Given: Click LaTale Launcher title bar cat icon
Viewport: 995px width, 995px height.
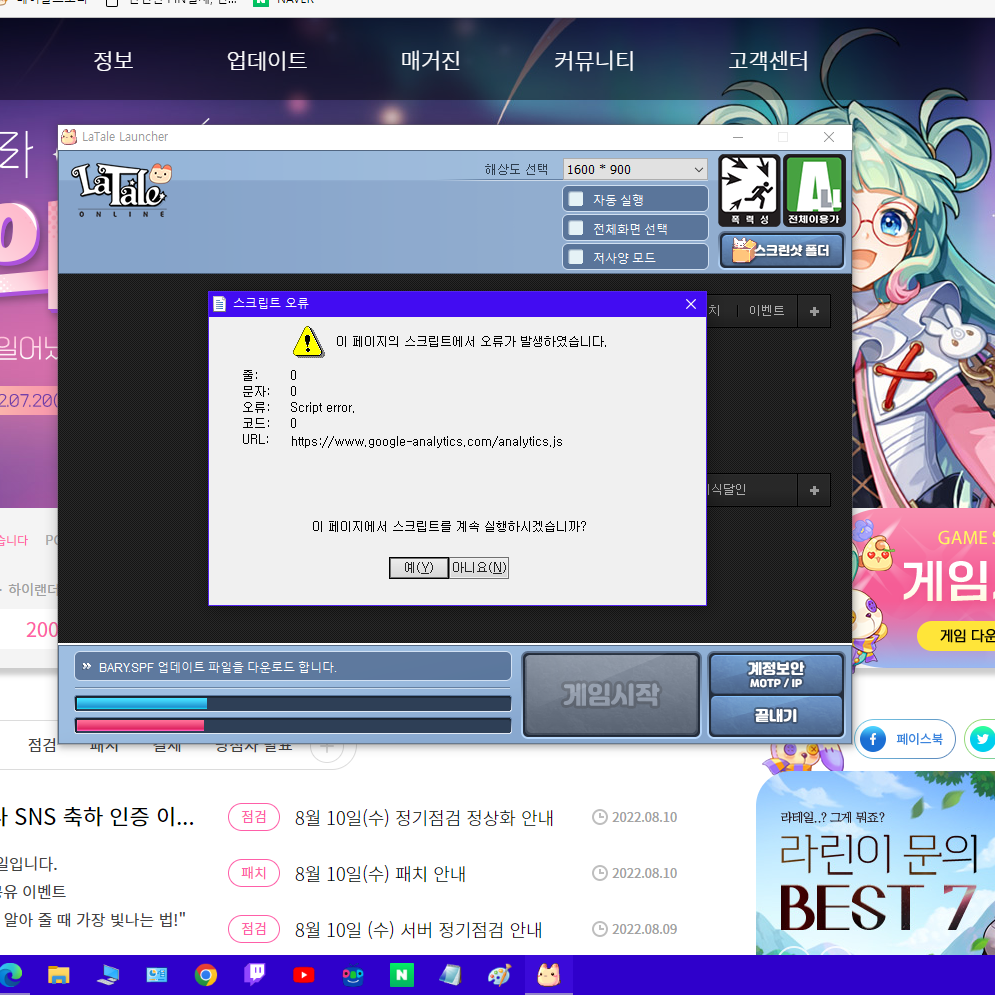Looking at the screenshot, I should click(x=69, y=136).
